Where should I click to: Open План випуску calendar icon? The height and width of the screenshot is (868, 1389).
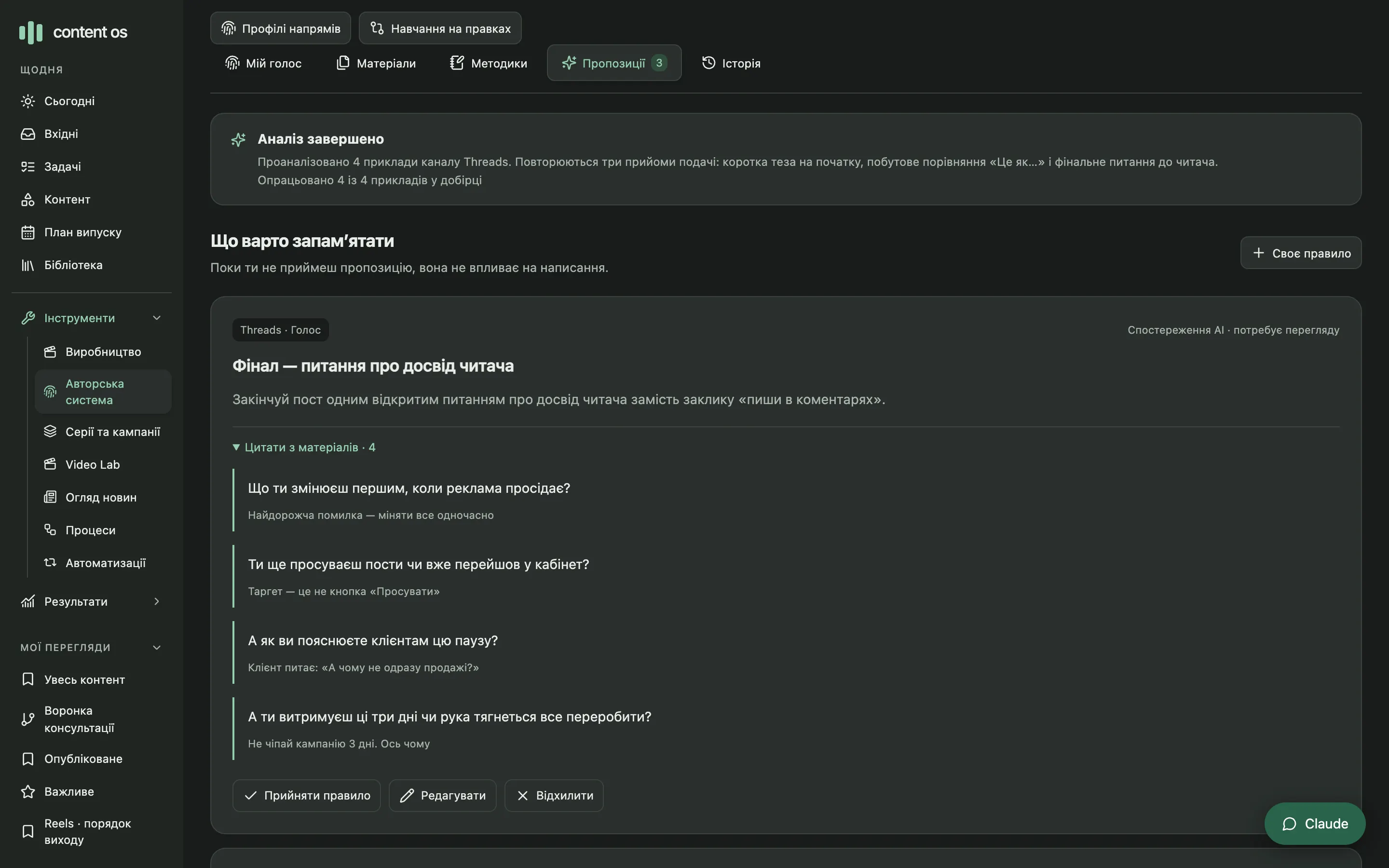click(27, 232)
